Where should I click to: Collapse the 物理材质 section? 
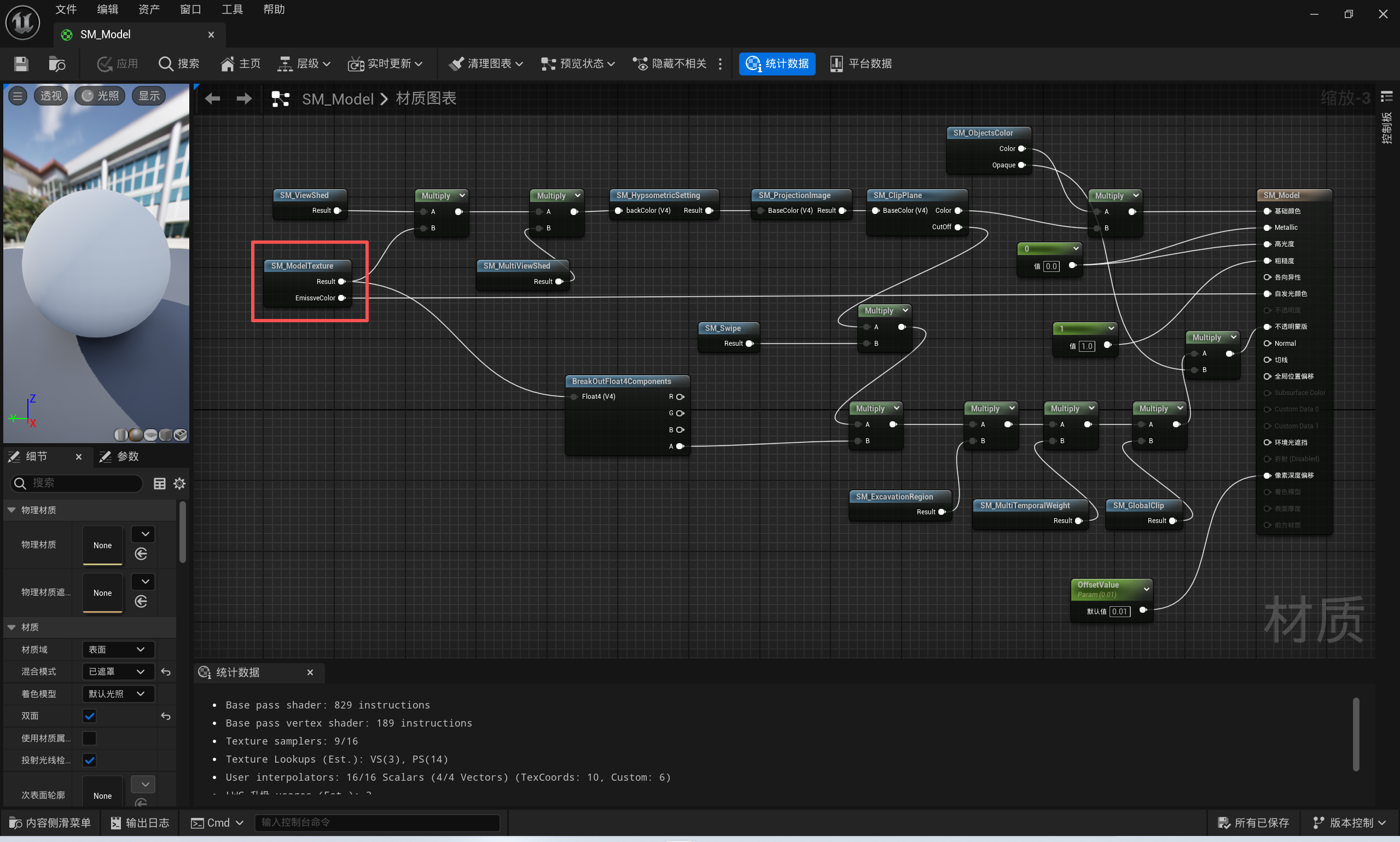[11, 510]
